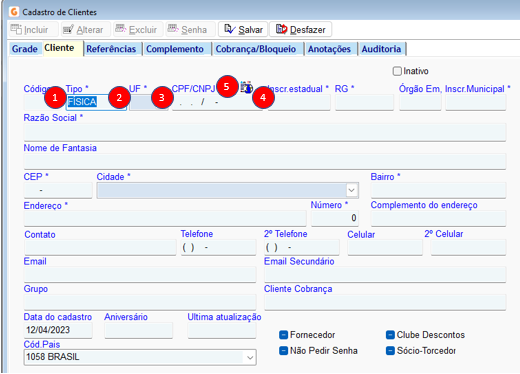This screenshot has width=520, height=374.
Task: Click the Órgão Em. input field
Action: pyautogui.click(x=420, y=102)
